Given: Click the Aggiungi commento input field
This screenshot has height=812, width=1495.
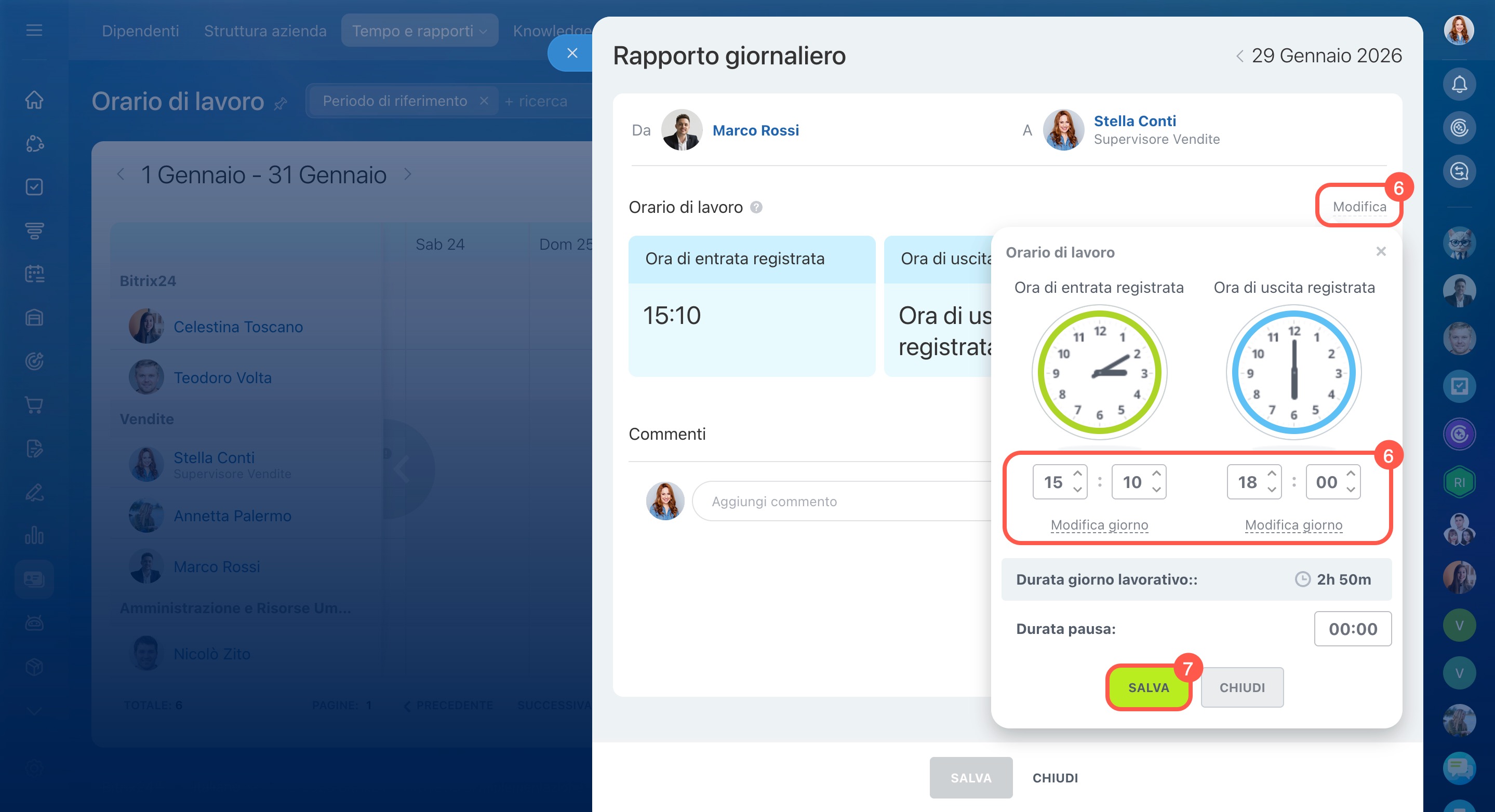Looking at the screenshot, I should tap(842, 501).
